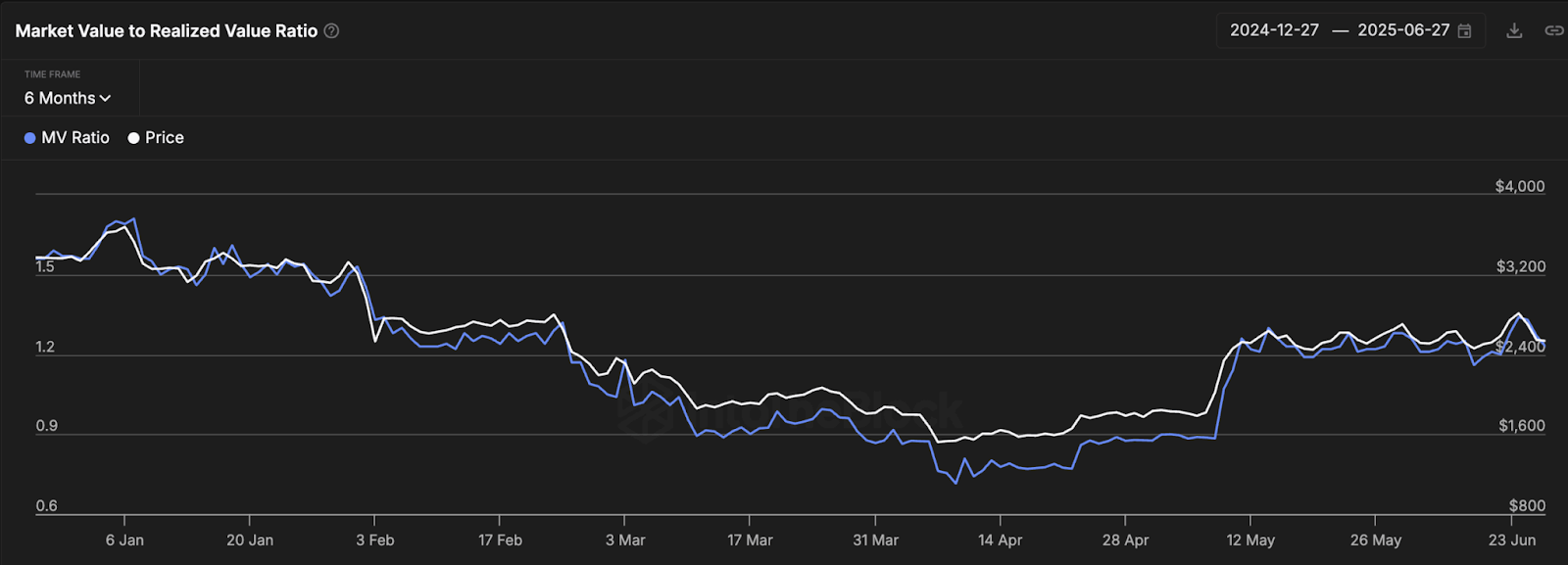Click the $800 price axis label
1568x565 pixels.
click(x=1527, y=506)
